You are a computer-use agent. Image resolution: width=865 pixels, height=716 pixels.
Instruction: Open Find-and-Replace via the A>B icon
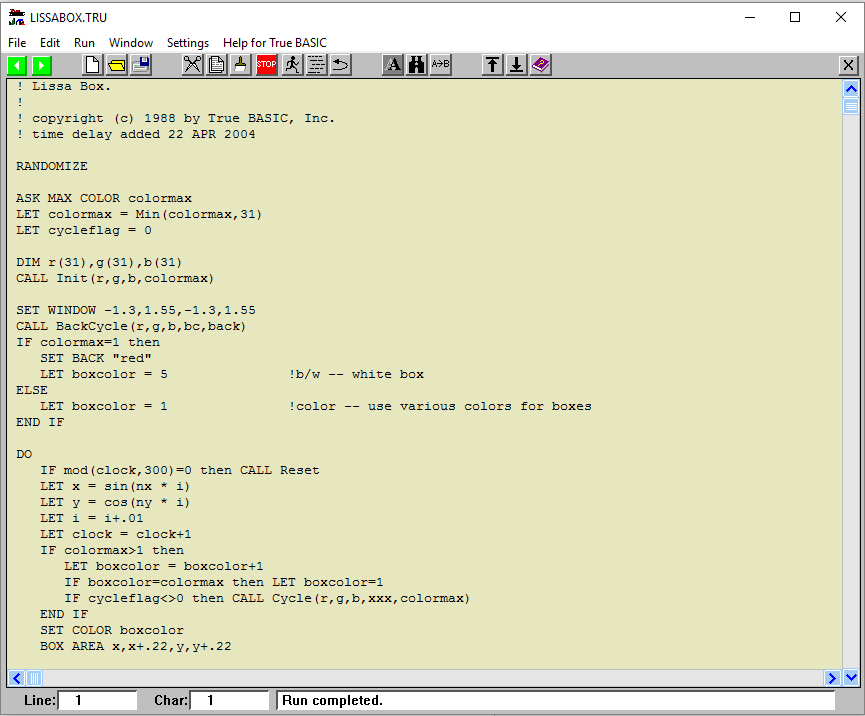pyautogui.click(x=440, y=64)
